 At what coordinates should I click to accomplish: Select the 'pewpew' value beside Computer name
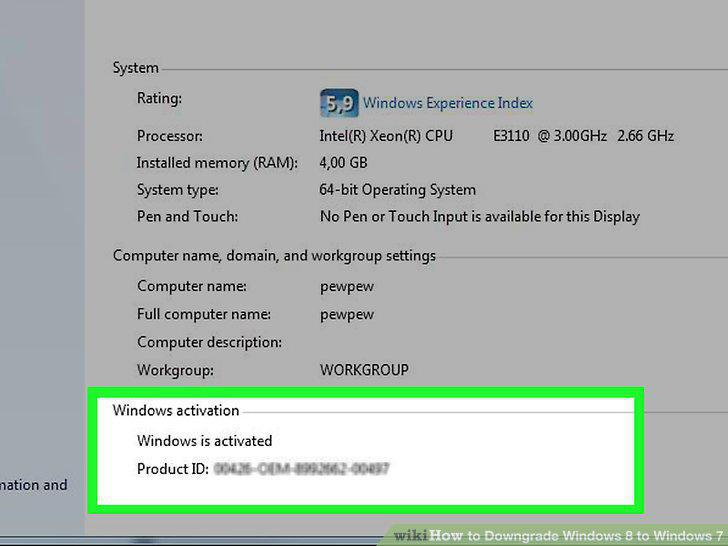[347, 287]
